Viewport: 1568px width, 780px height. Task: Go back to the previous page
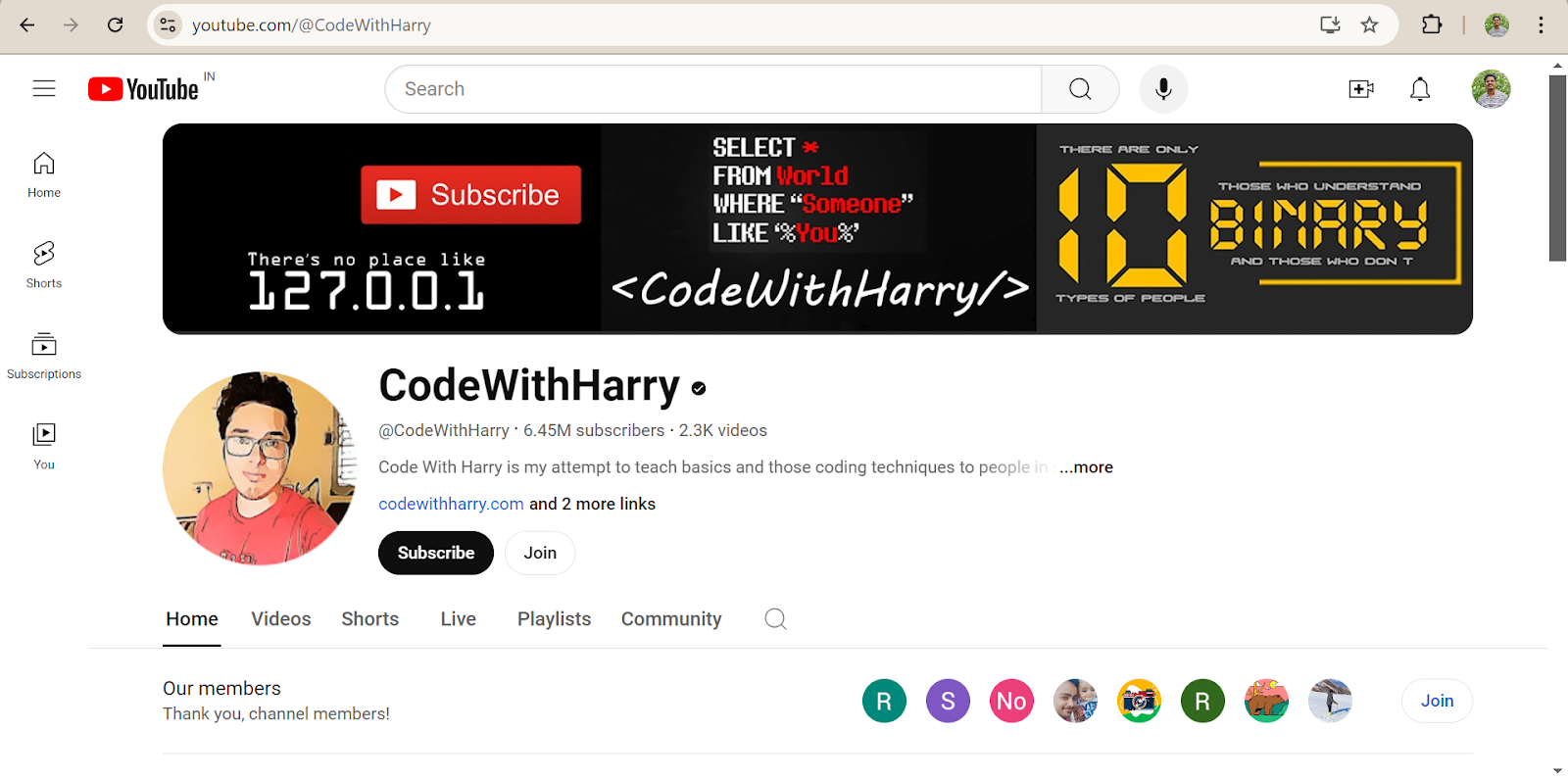27,24
